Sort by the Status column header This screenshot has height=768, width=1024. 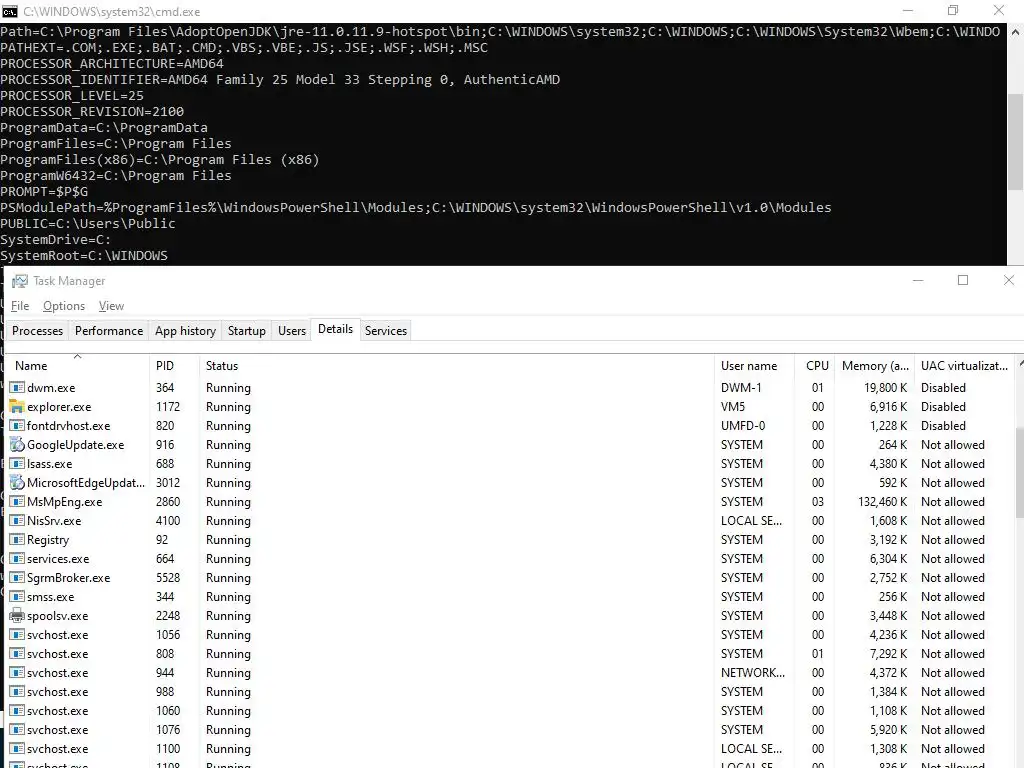click(x=456, y=366)
